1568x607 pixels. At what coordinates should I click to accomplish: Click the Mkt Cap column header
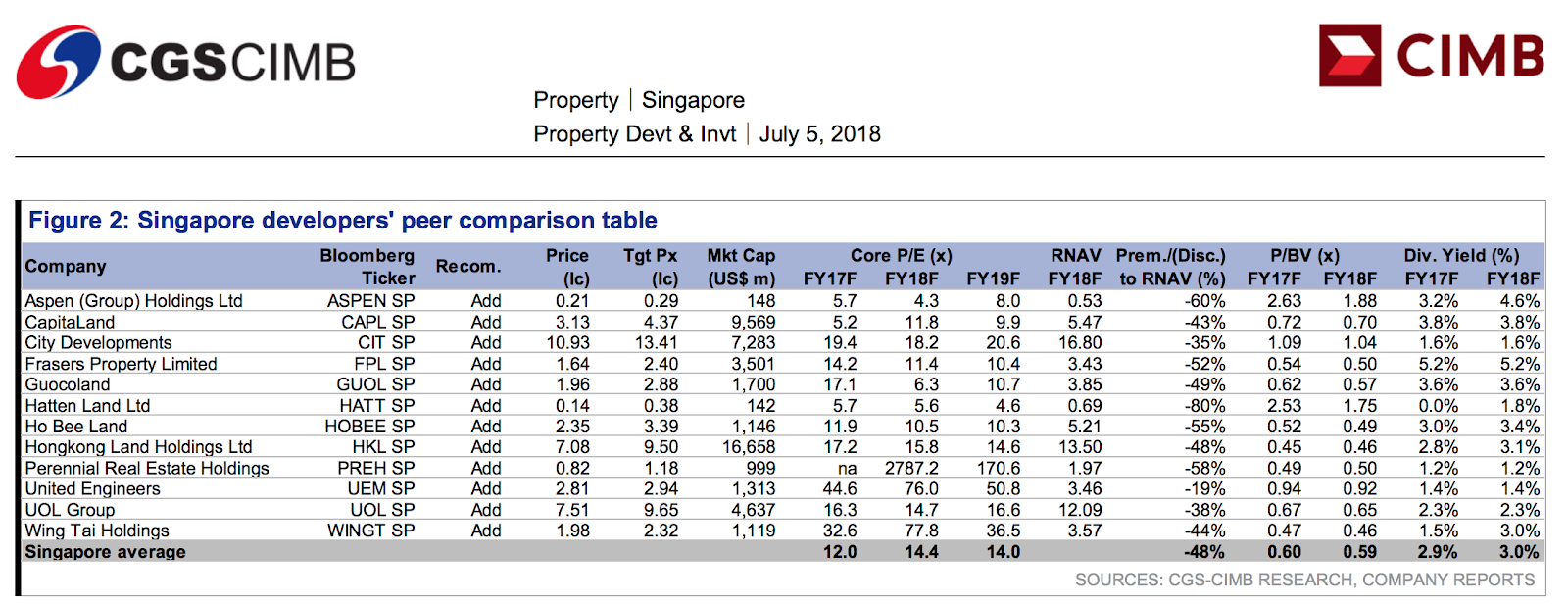point(742,267)
